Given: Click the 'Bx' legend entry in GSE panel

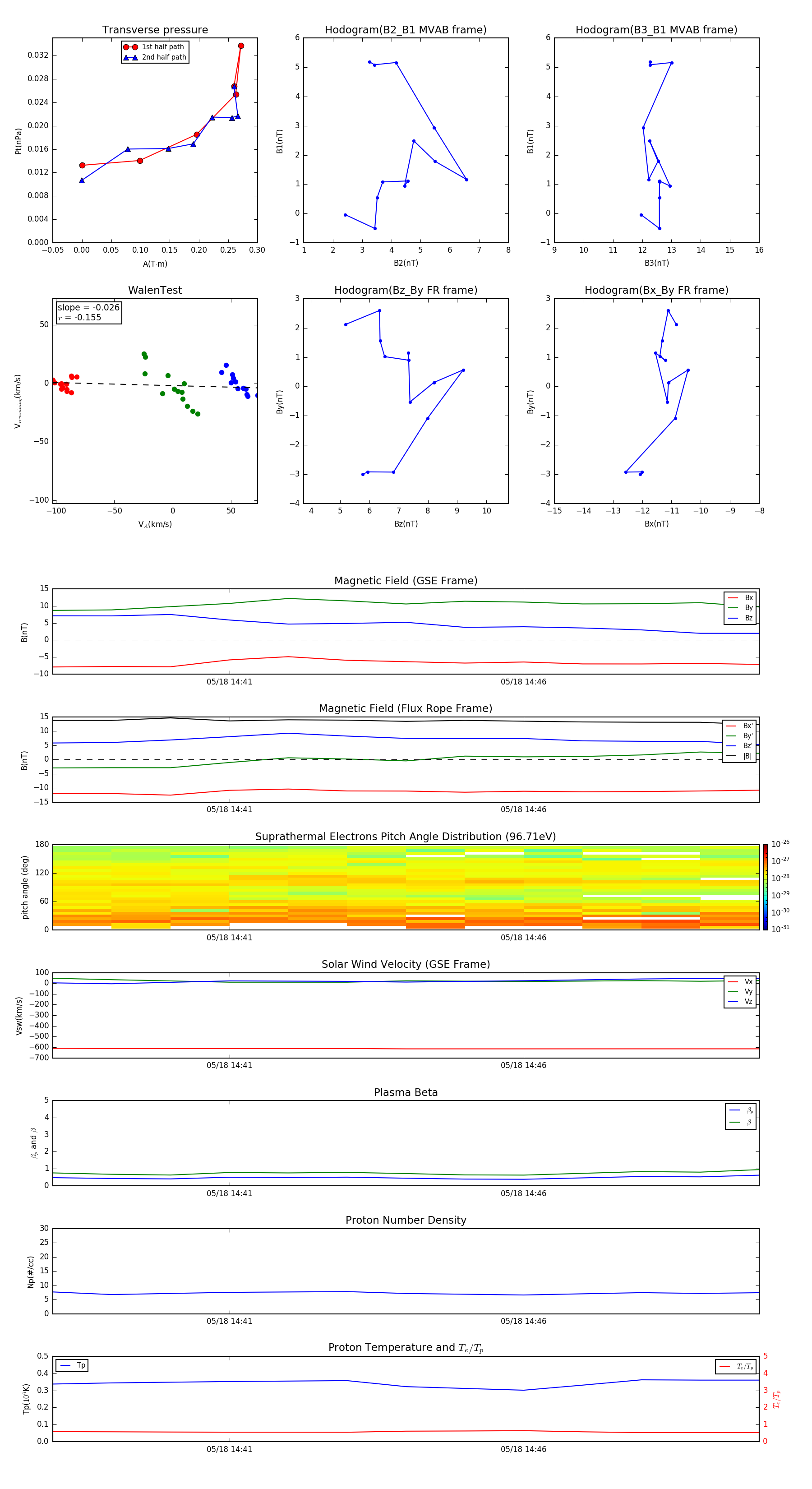Looking at the screenshot, I should pyautogui.click(x=740, y=598).
